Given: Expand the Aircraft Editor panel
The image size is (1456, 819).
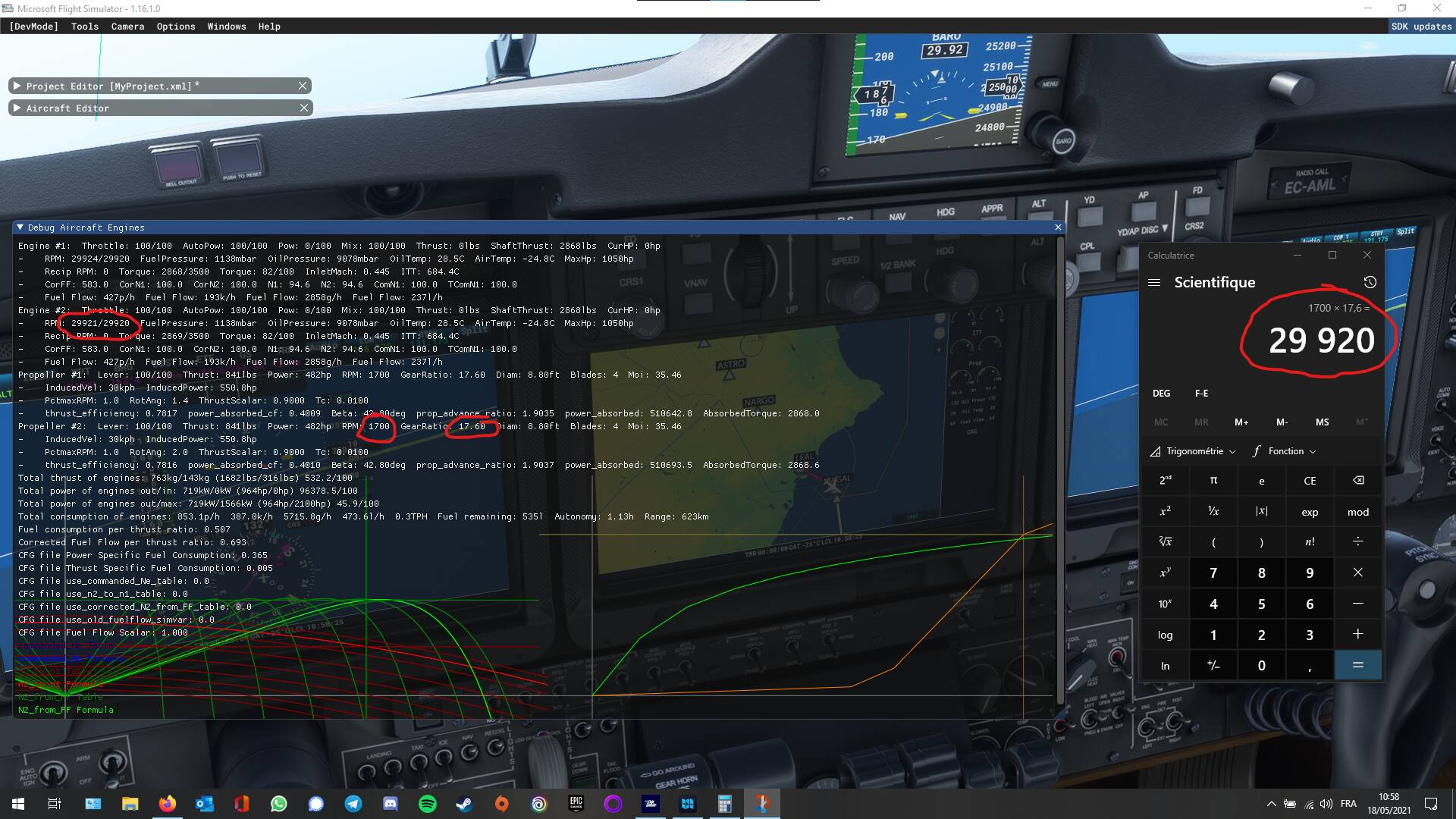Looking at the screenshot, I should (17, 108).
